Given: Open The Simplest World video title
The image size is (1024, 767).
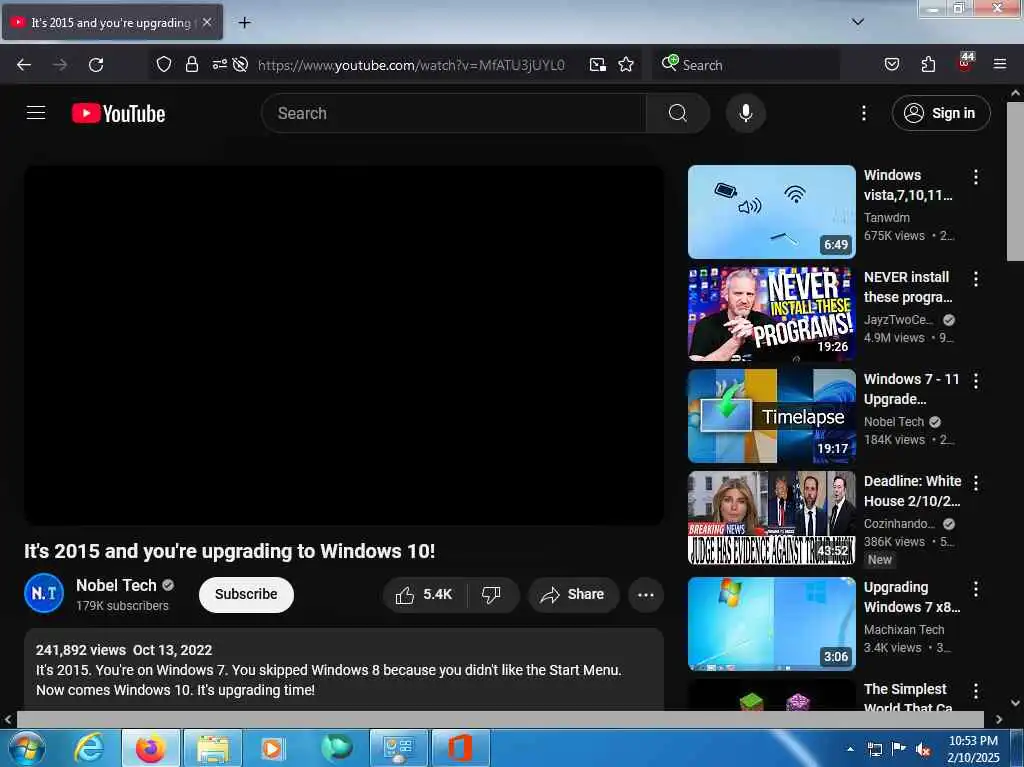Looking at the screenshot, I should click(x=908, y=698).
